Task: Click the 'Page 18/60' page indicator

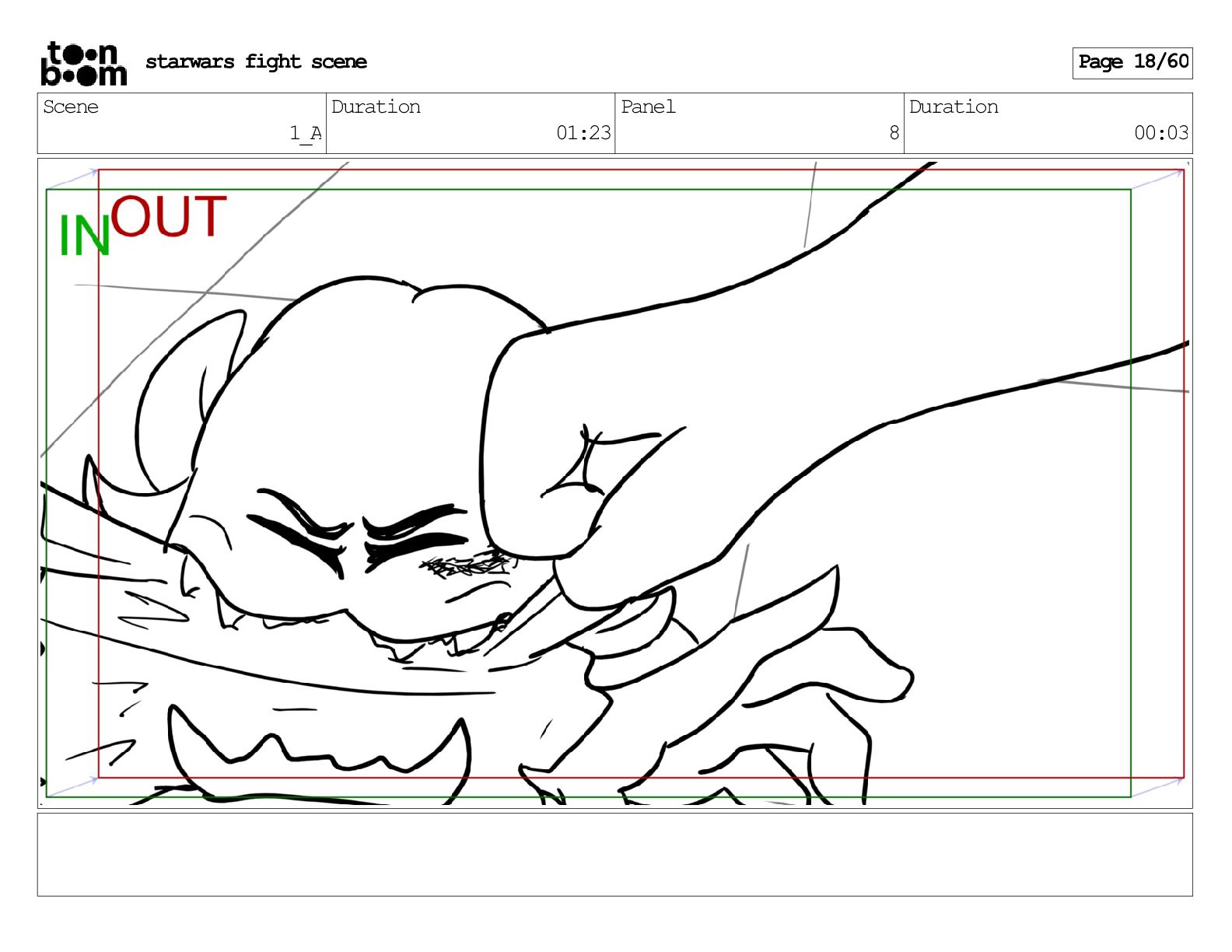Action: point(1132,62)
